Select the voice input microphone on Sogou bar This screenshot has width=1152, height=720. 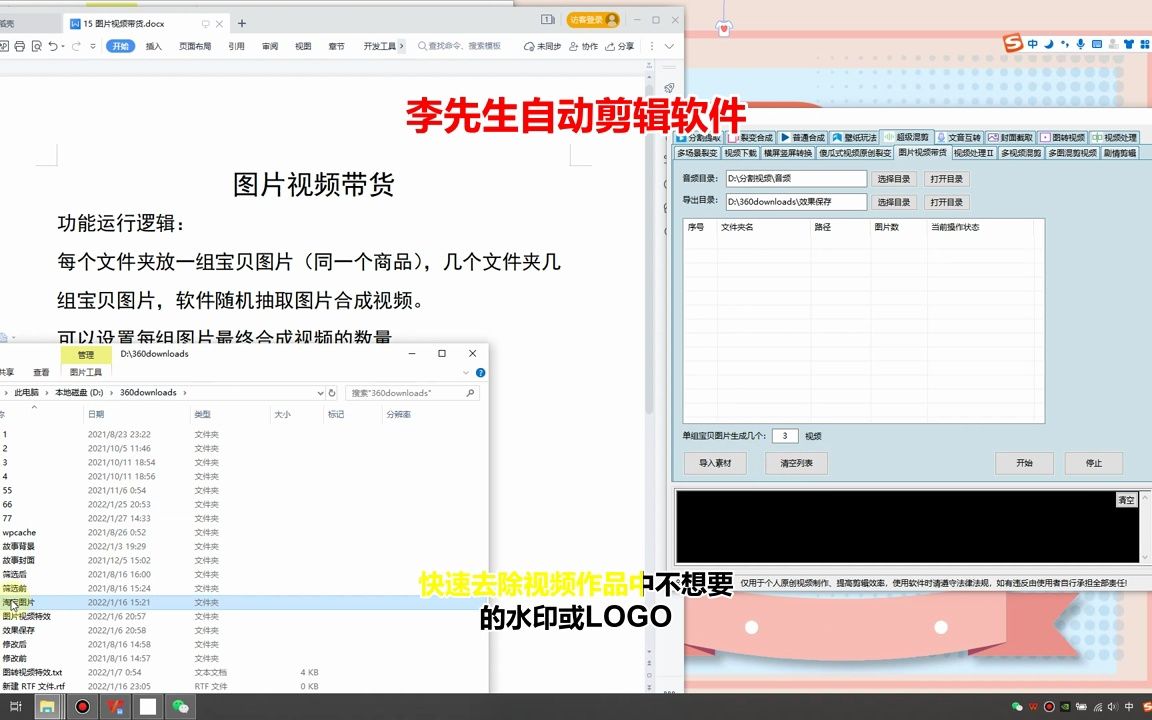[x=1081, y=43]
